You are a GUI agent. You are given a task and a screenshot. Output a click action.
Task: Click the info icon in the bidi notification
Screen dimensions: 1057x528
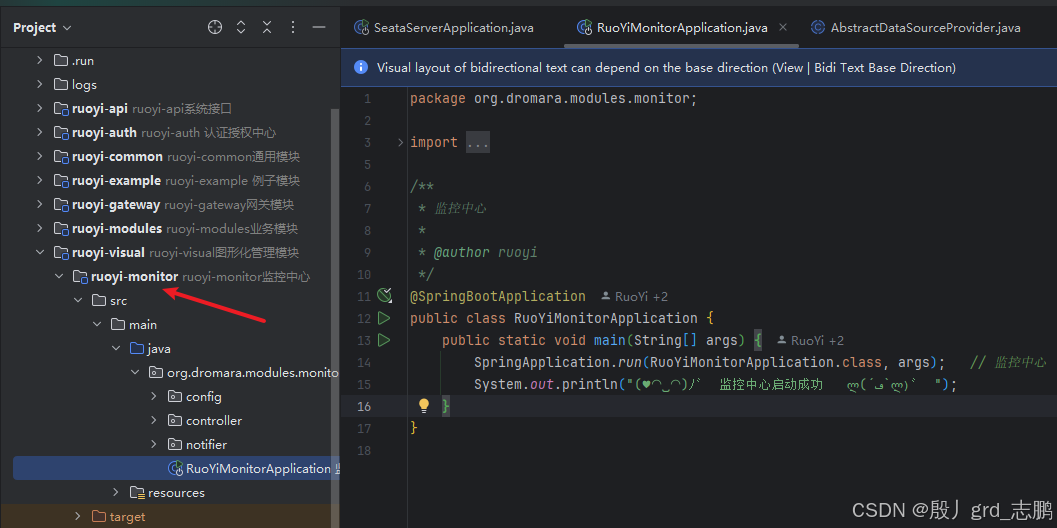point(361,67)
